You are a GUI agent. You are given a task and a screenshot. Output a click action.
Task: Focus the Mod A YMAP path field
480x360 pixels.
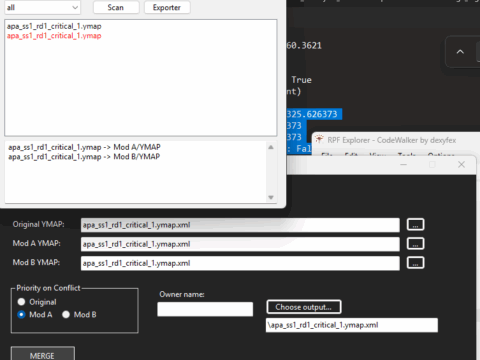click(x=240, y=244)
